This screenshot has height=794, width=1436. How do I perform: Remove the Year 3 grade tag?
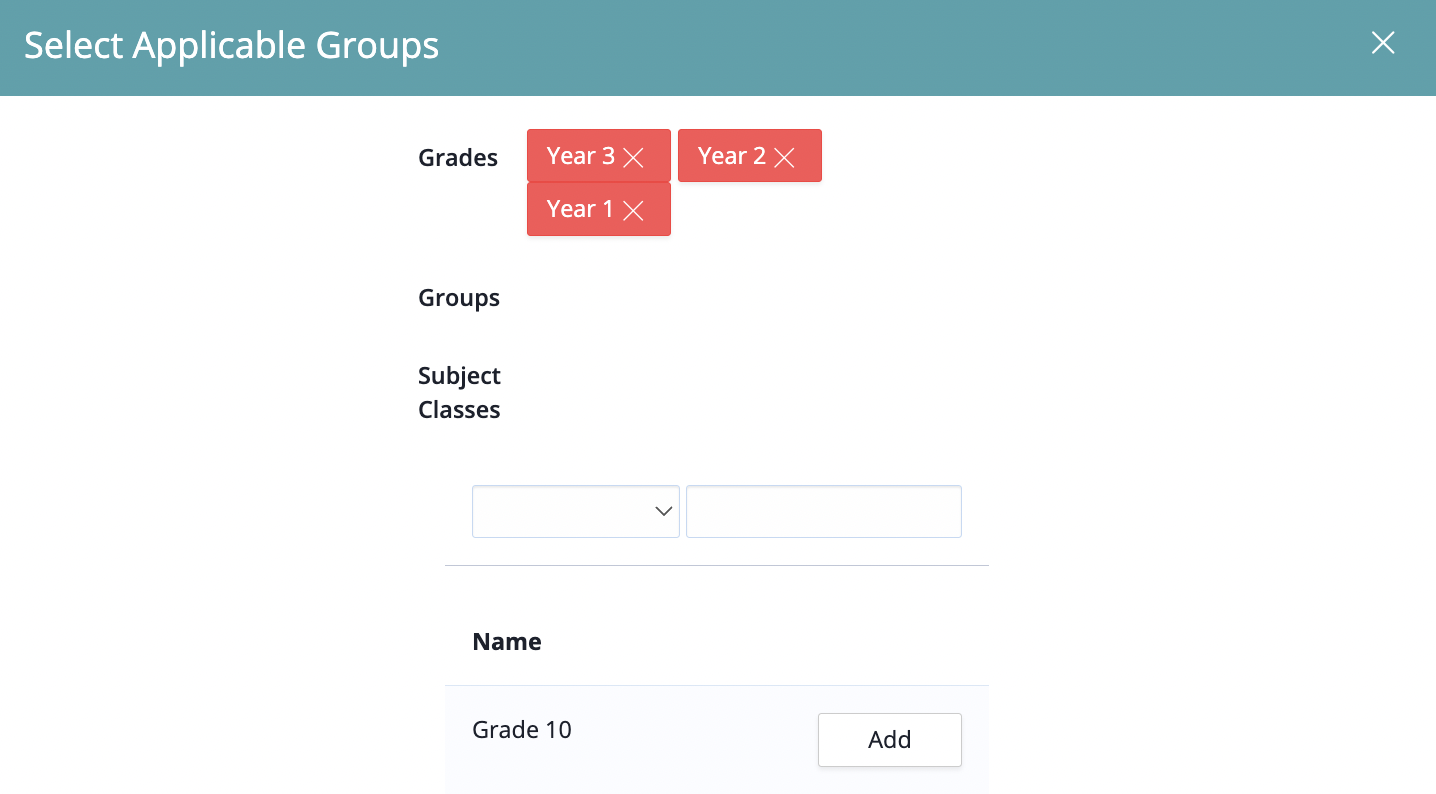(633, 157)
